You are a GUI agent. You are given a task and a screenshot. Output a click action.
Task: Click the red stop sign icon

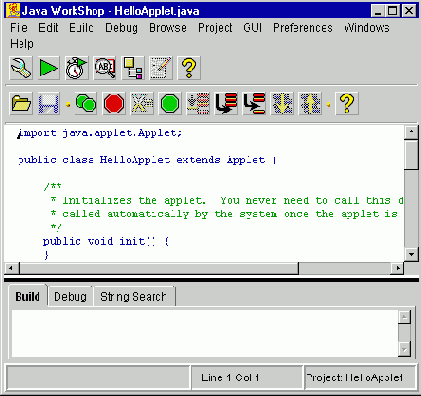(114, 104)
